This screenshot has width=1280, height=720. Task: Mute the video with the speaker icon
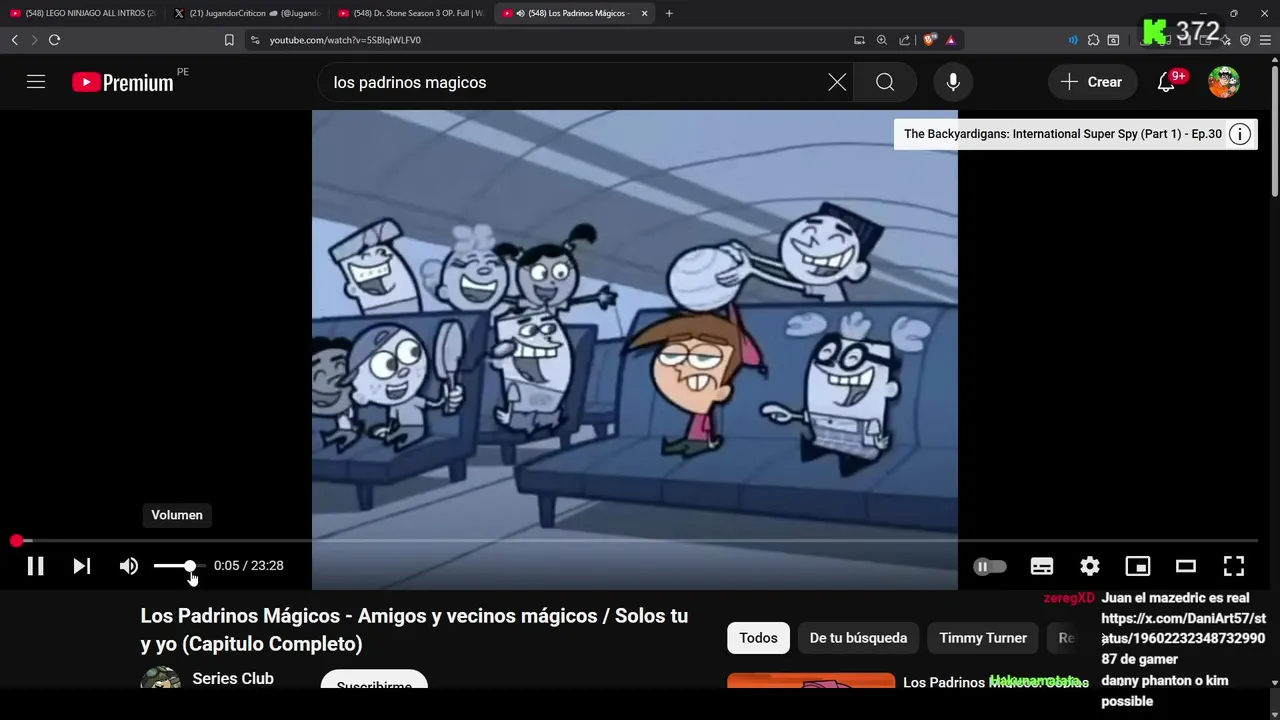(x=129, y=566)
